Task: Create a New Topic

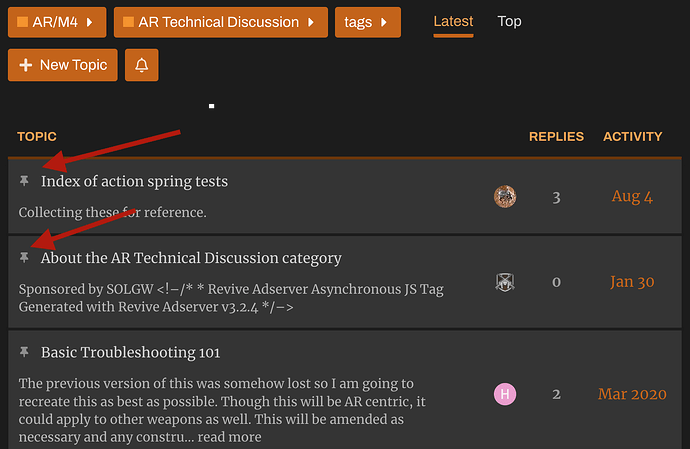Action: (x=63, y=65)
